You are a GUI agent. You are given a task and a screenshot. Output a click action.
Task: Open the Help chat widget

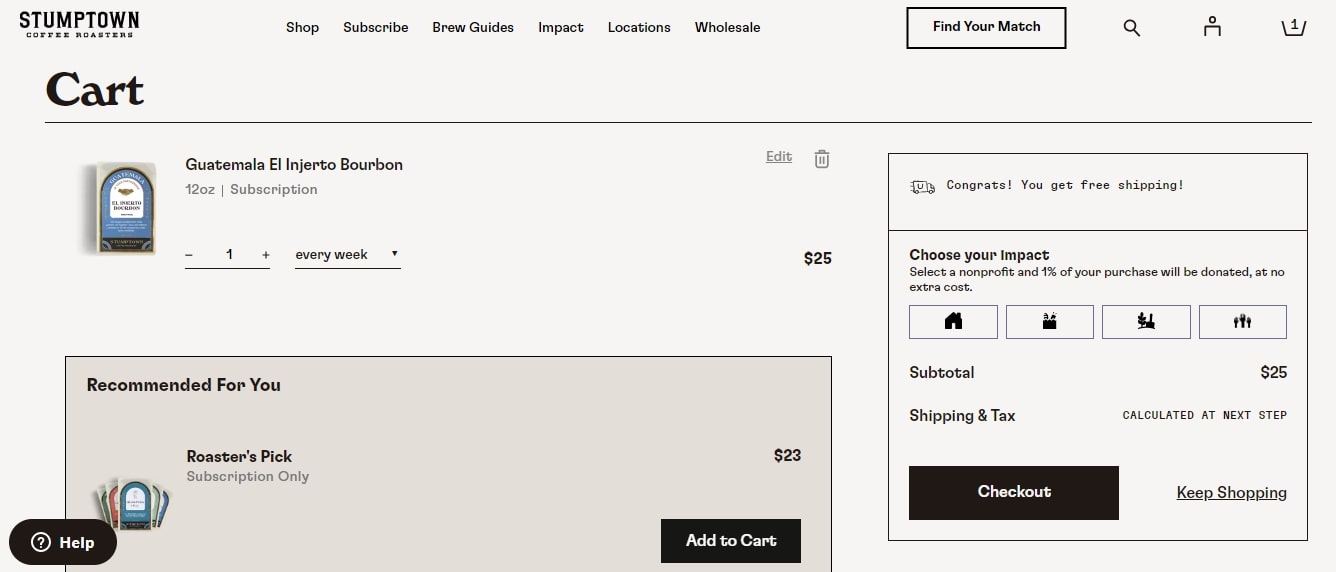(63, 542)
